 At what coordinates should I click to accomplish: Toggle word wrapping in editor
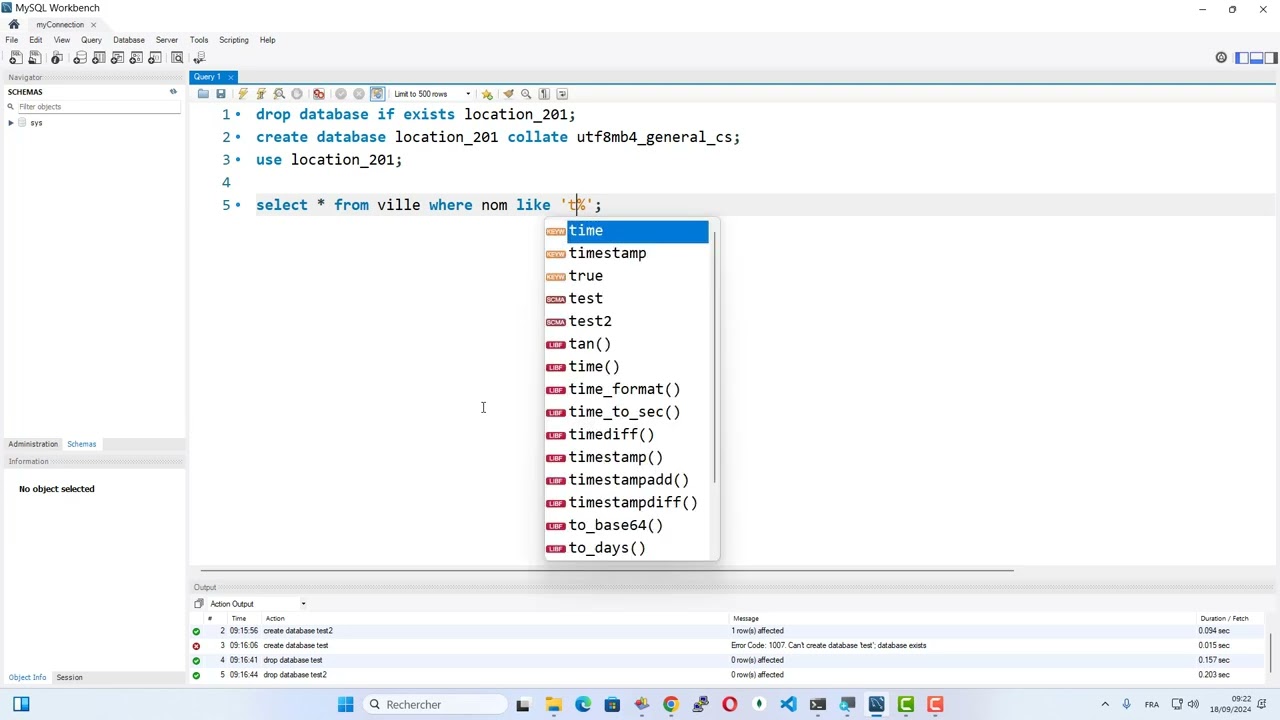coord(562,94)
